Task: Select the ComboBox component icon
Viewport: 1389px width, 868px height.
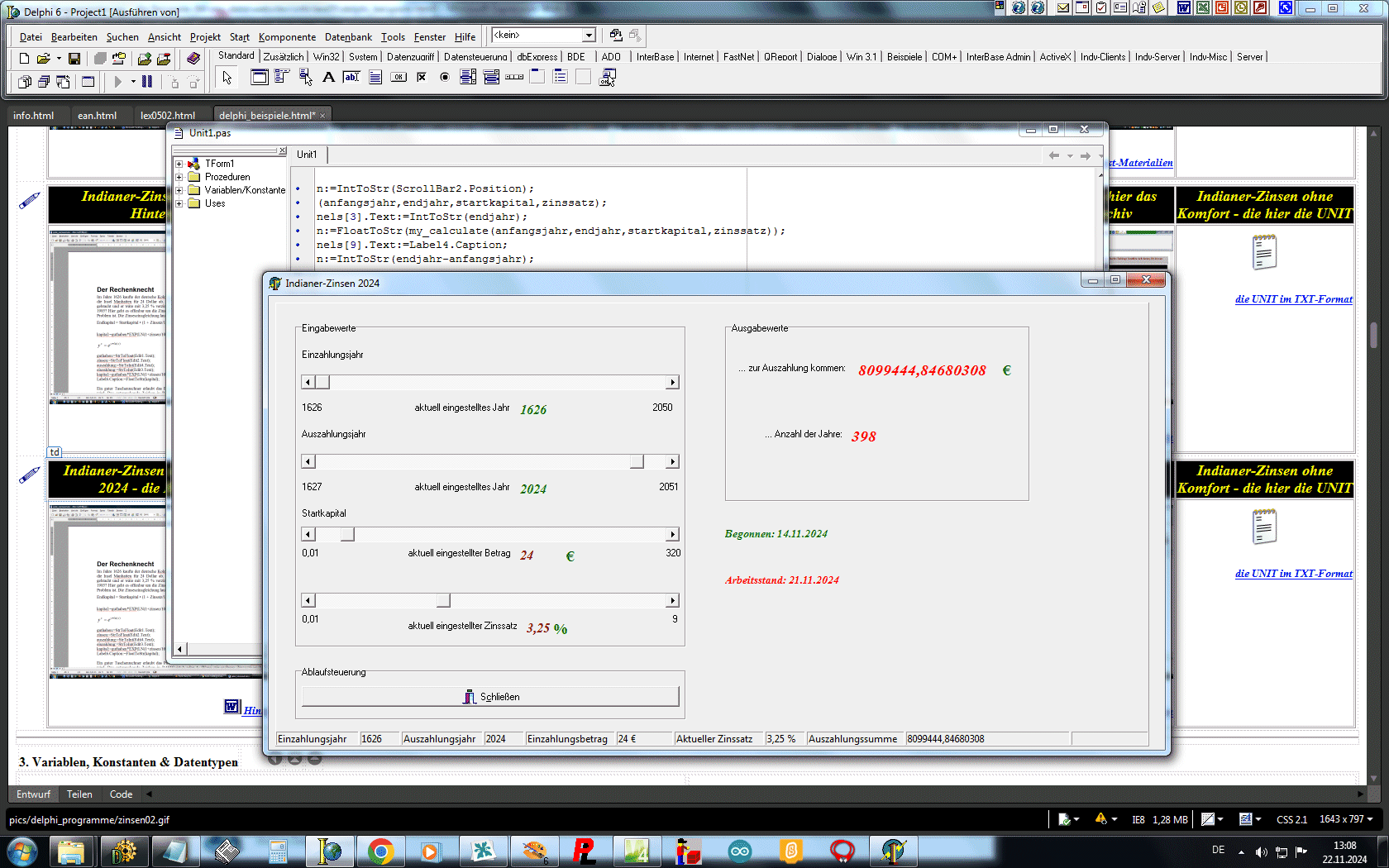Action: [x=491, y=77]
